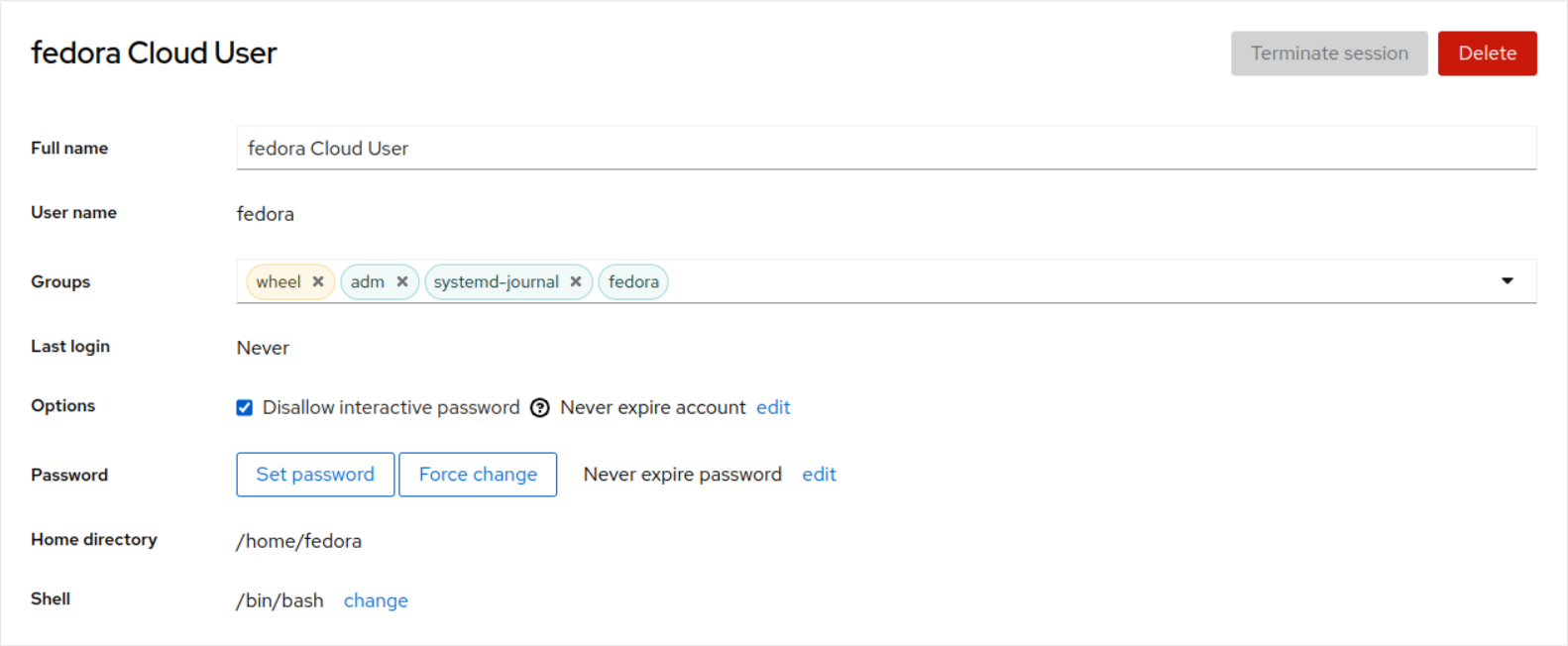Click the wheel group label text
The width and height of the screenshot is (1568, 646).
click(278, 282)
